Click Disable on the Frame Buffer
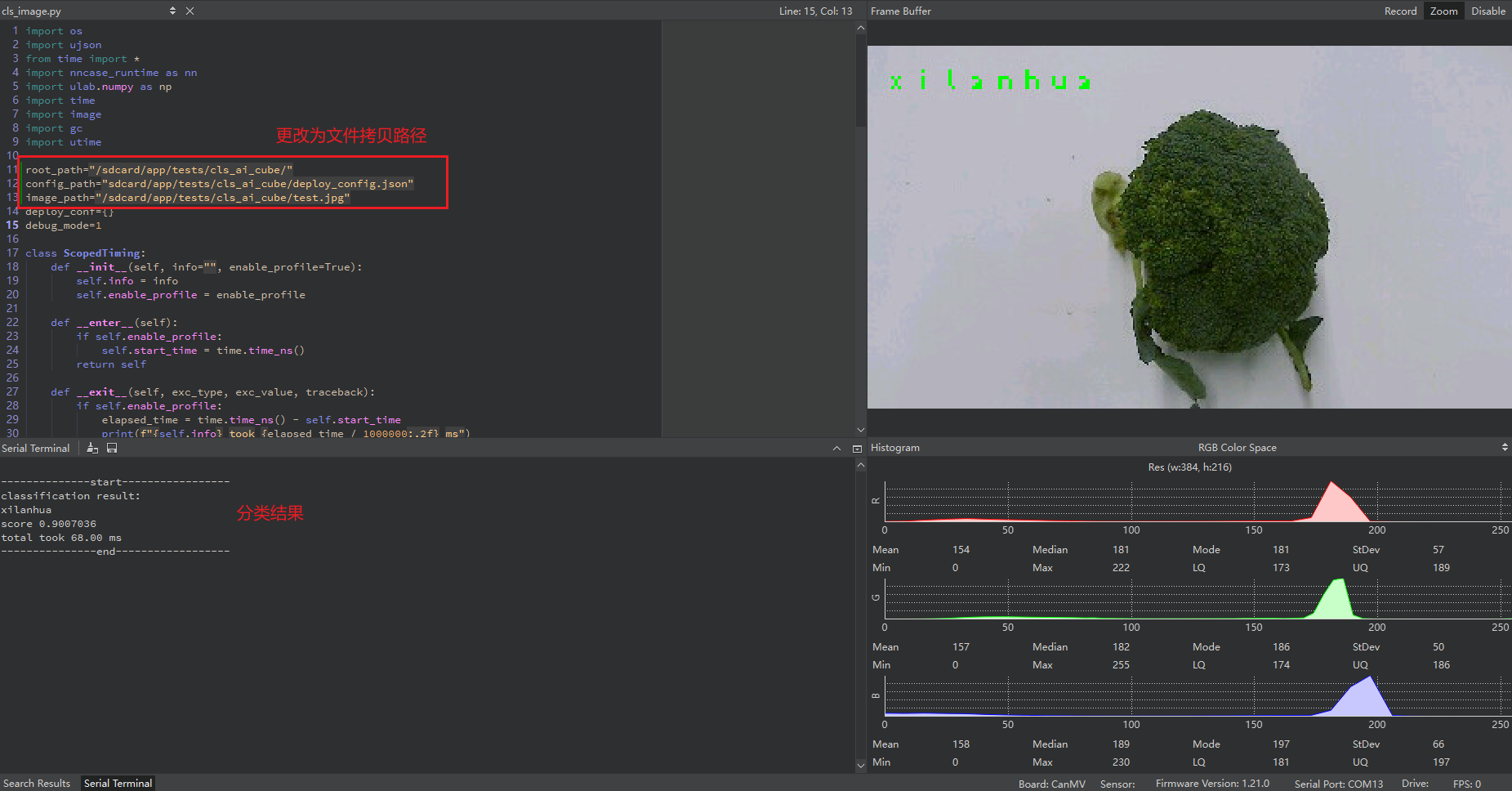This screenshot has width=1512, height=791. pyautogui.click(x=1488, y=11)
